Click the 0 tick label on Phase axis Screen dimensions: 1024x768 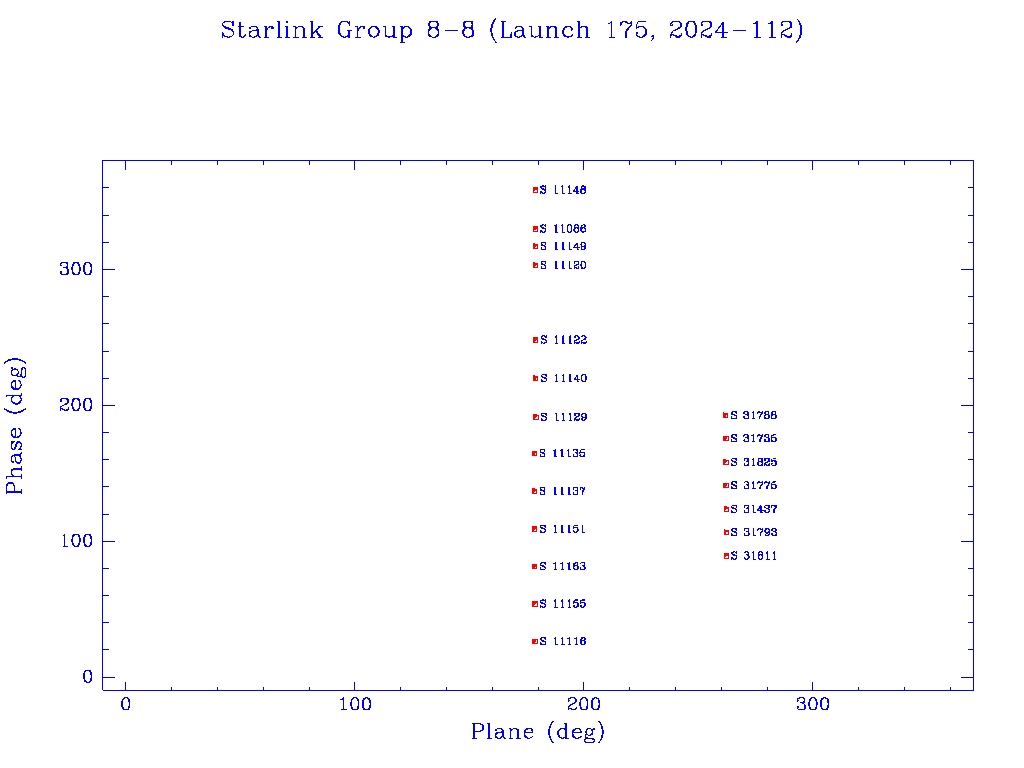point(88,677)
